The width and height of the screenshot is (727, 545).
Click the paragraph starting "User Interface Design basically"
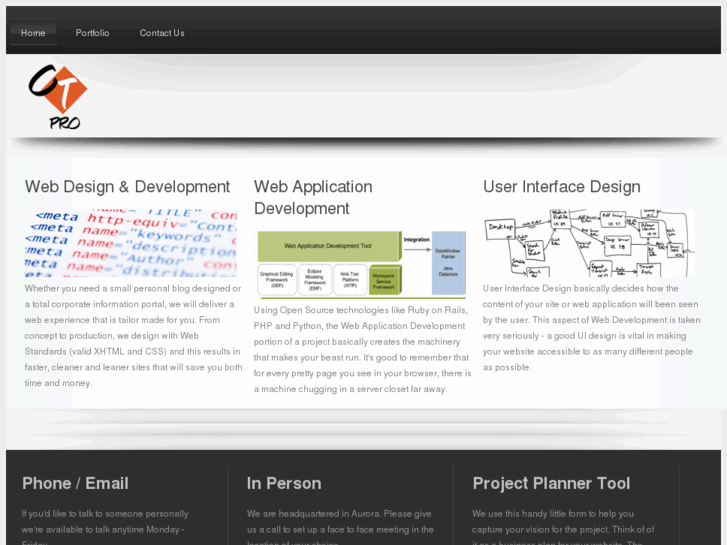(592, 328)
